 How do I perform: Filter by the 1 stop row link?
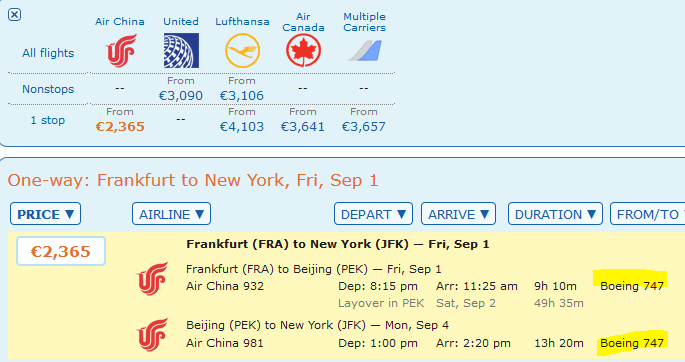[x=48, y=120]
